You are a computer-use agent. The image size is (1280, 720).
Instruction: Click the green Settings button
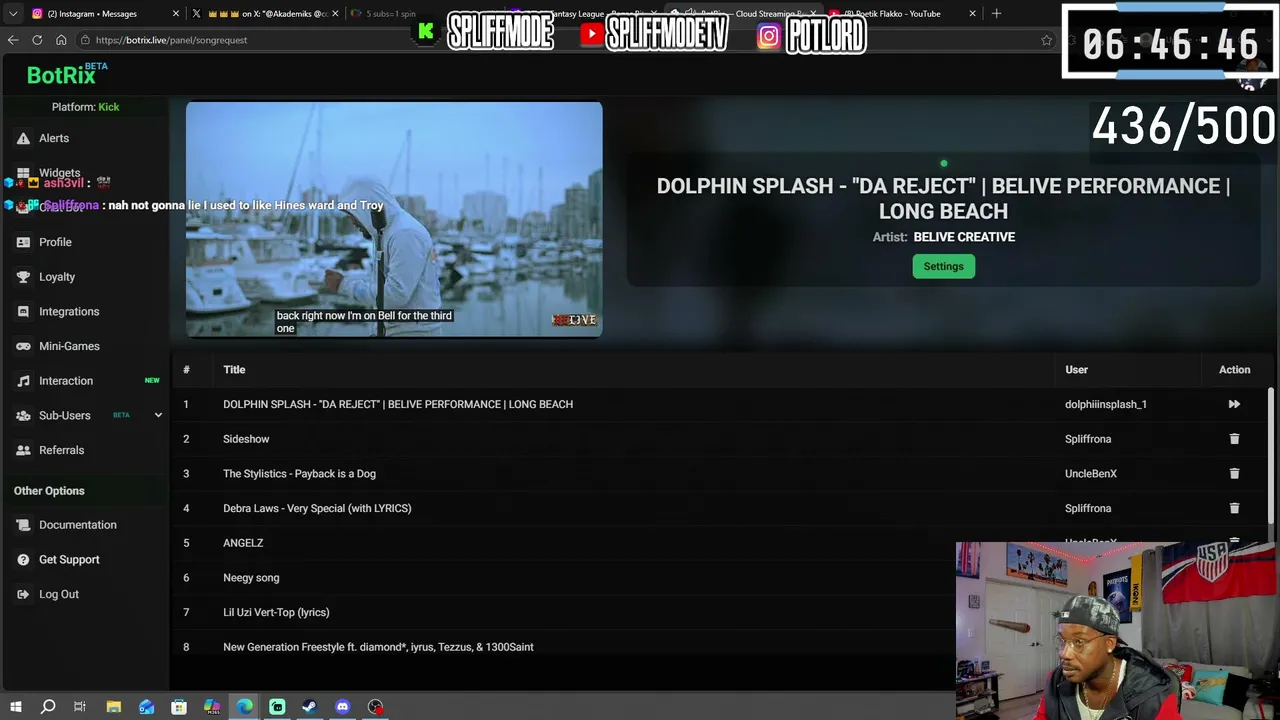pyautogui.click(x=943, y=266)
